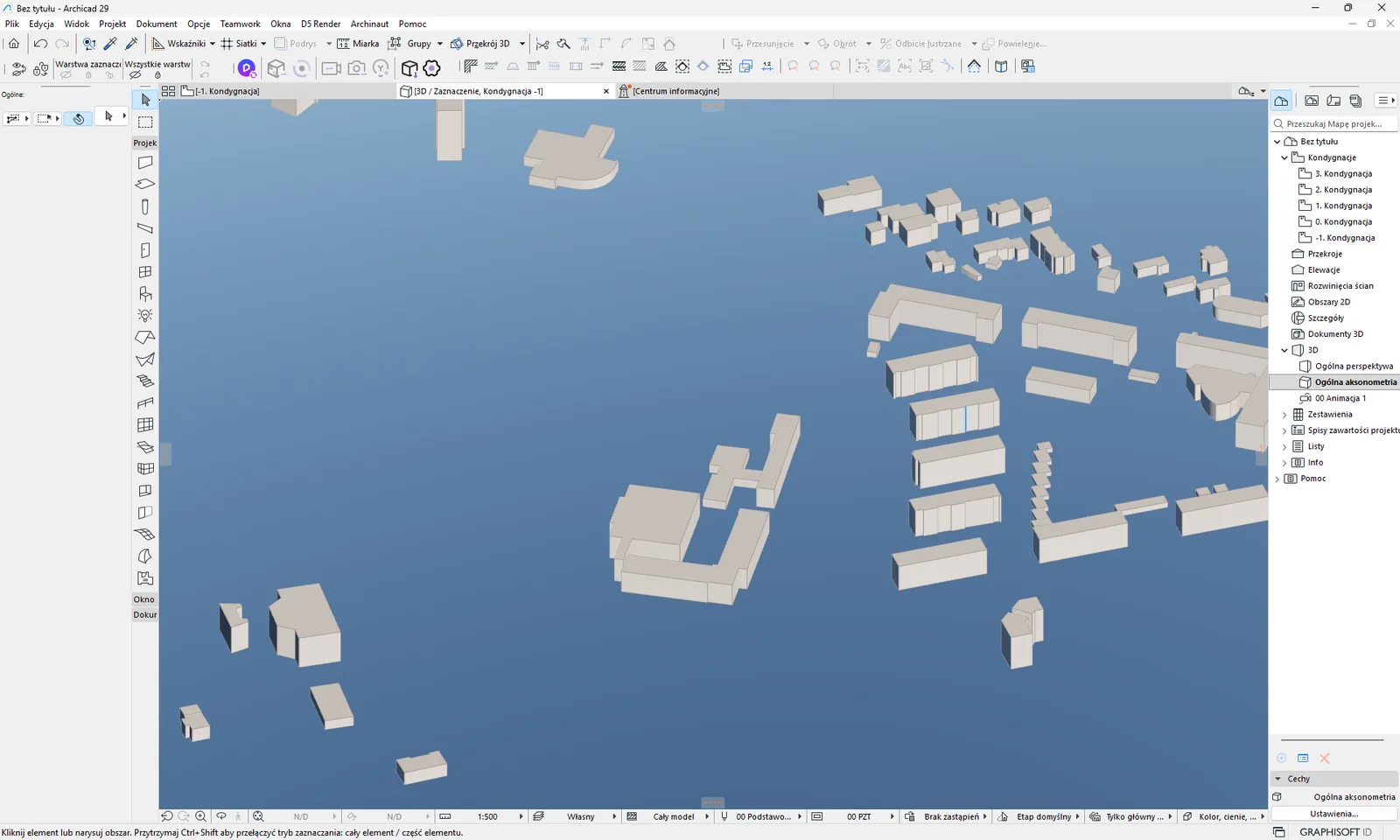The width and height of the screenshot is (1400, 840).
Task: Select Ogólna perspektywa in the navigator
Action: 1354,367
